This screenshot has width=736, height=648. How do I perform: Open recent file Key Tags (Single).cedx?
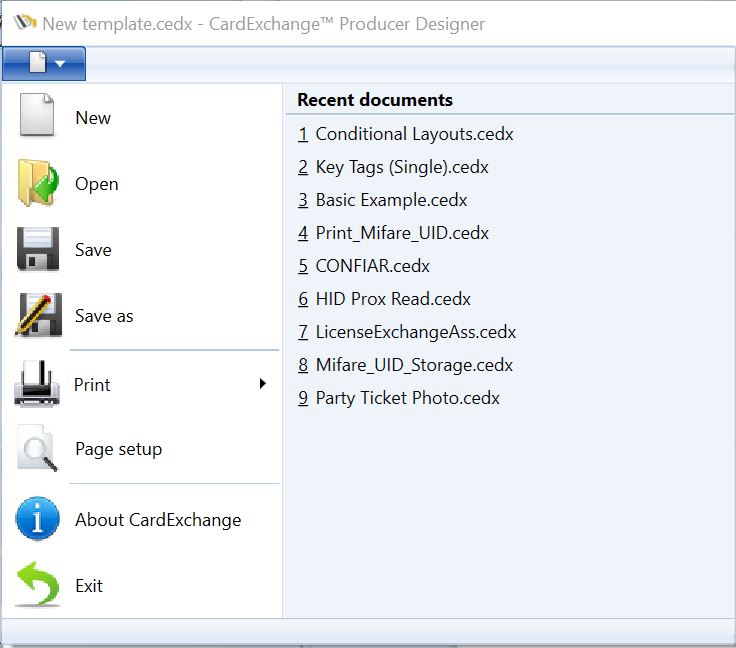pos(393,167)
